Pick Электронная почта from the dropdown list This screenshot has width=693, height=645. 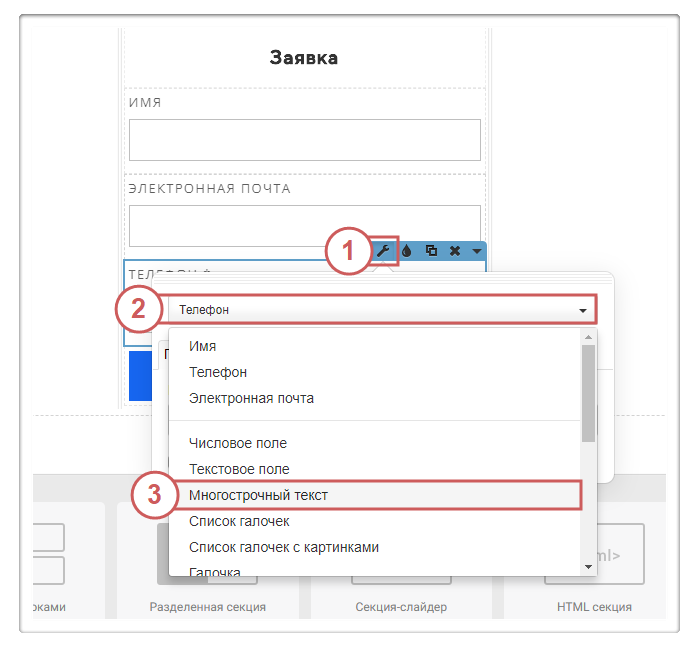coord(251,398)
